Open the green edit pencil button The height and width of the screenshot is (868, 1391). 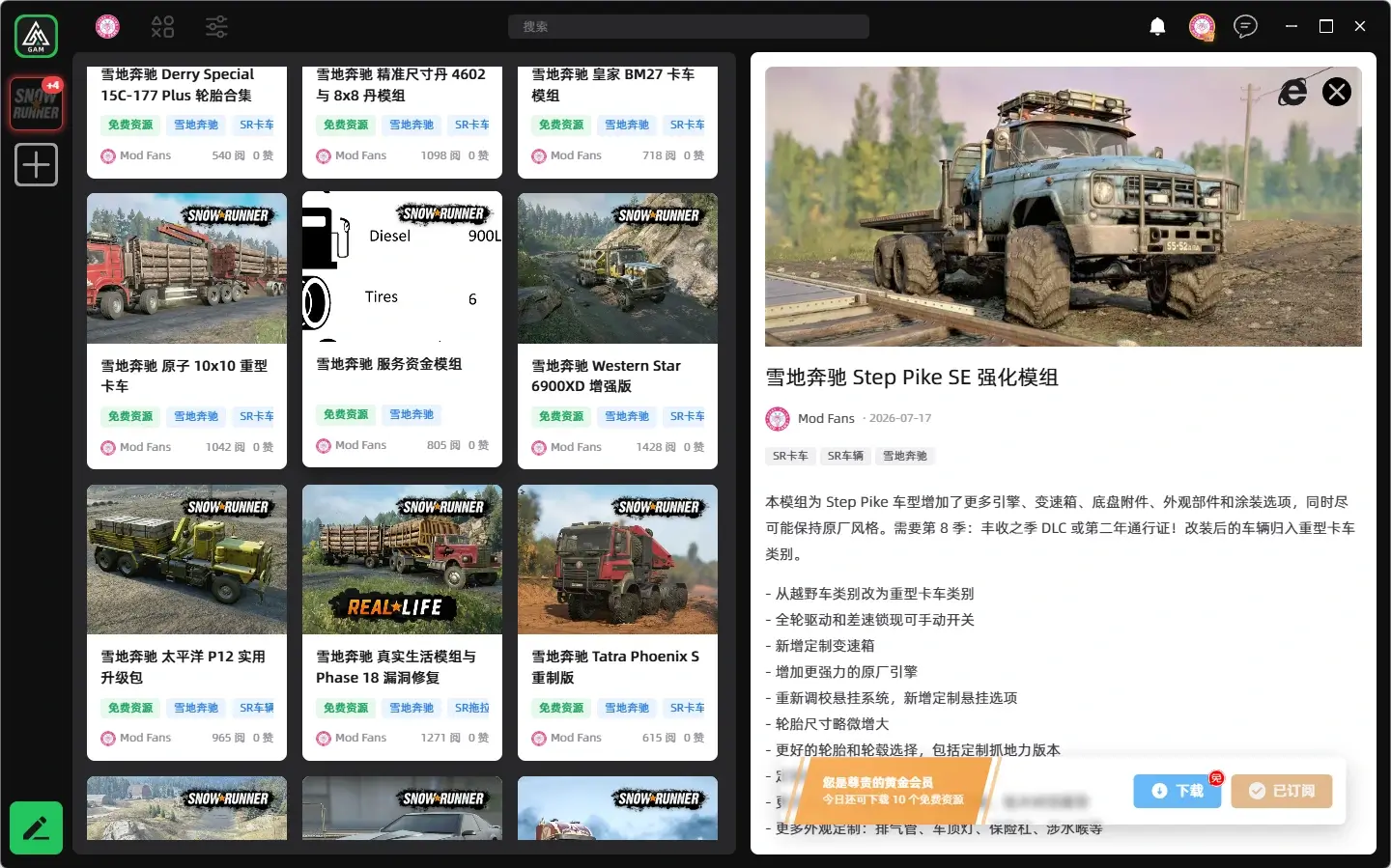click(36, 827)
